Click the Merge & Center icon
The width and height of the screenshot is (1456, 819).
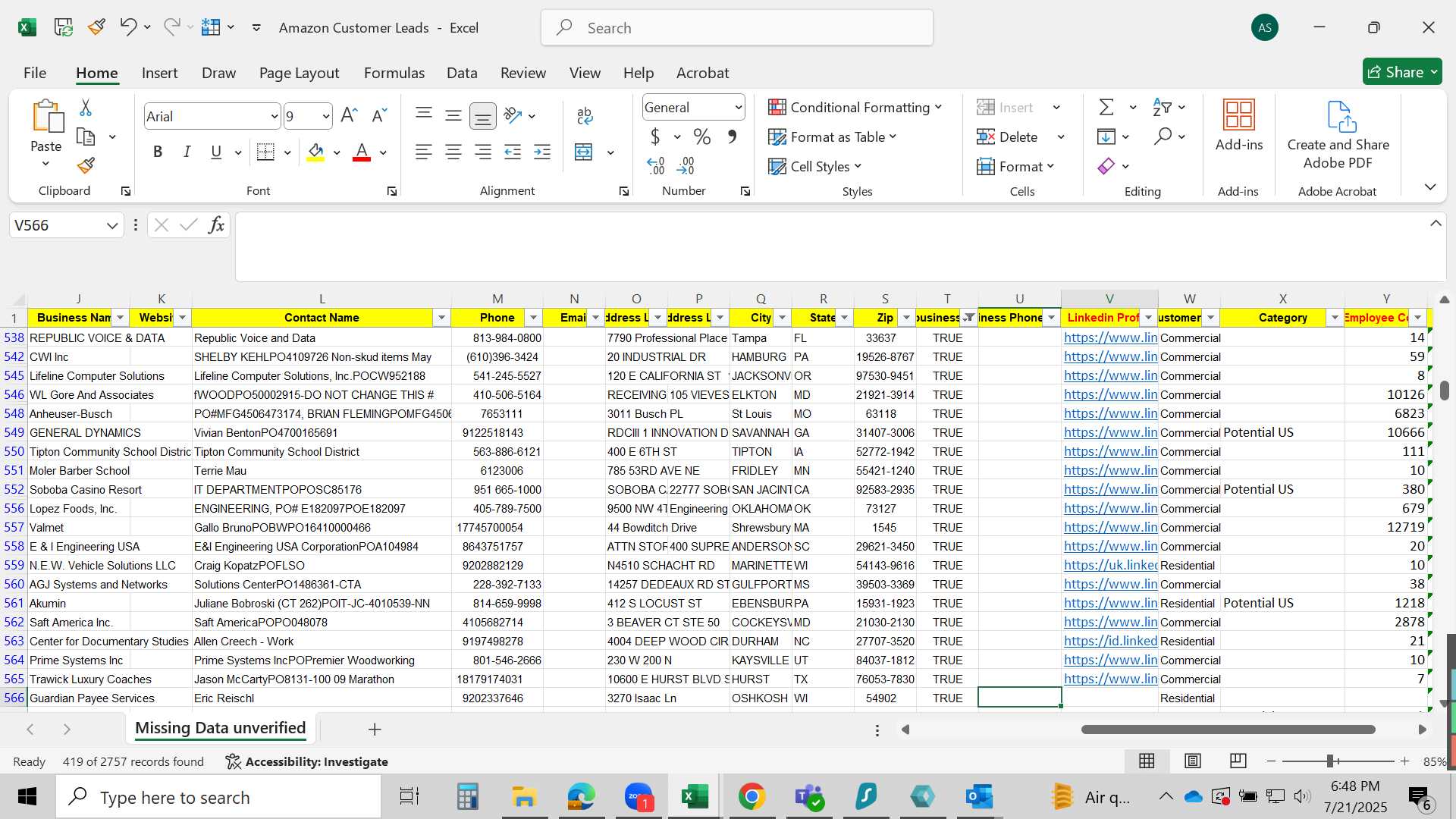point(583,152)
